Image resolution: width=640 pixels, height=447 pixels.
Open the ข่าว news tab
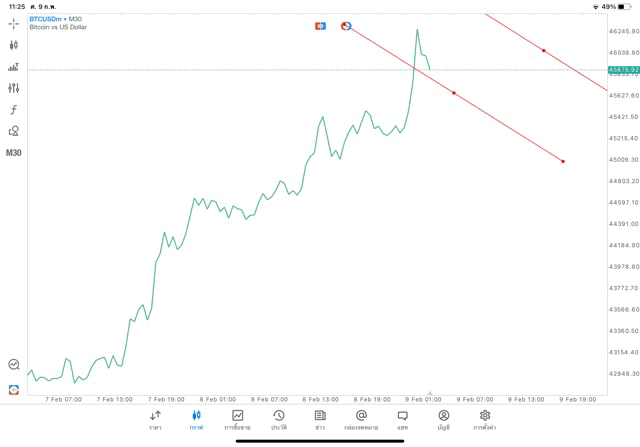pyautogui.click(x=320, y=419)
